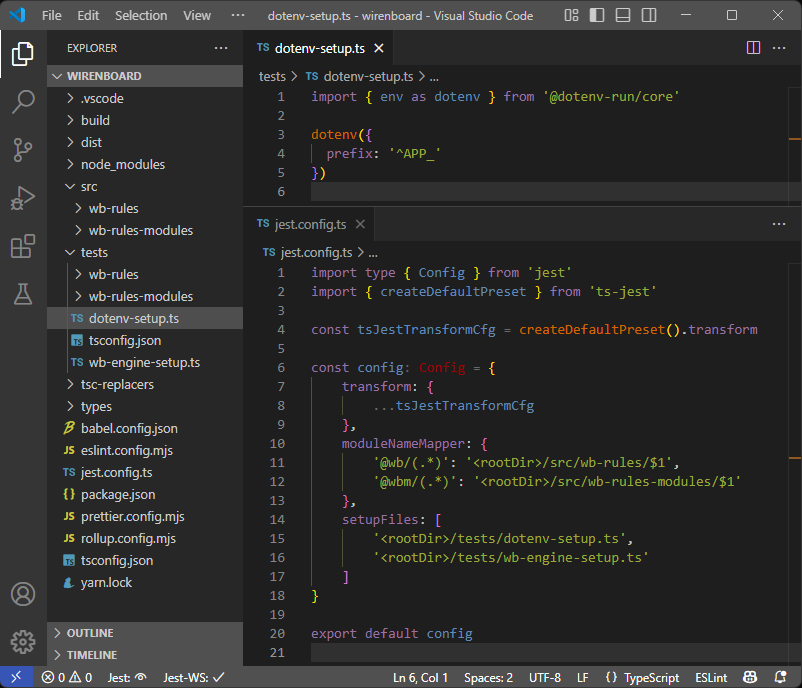Image resolution: width=802 pixels, height=688 pixels.
Task: Toggle the primary side bar layout button
Action: [x=597, y=15]
